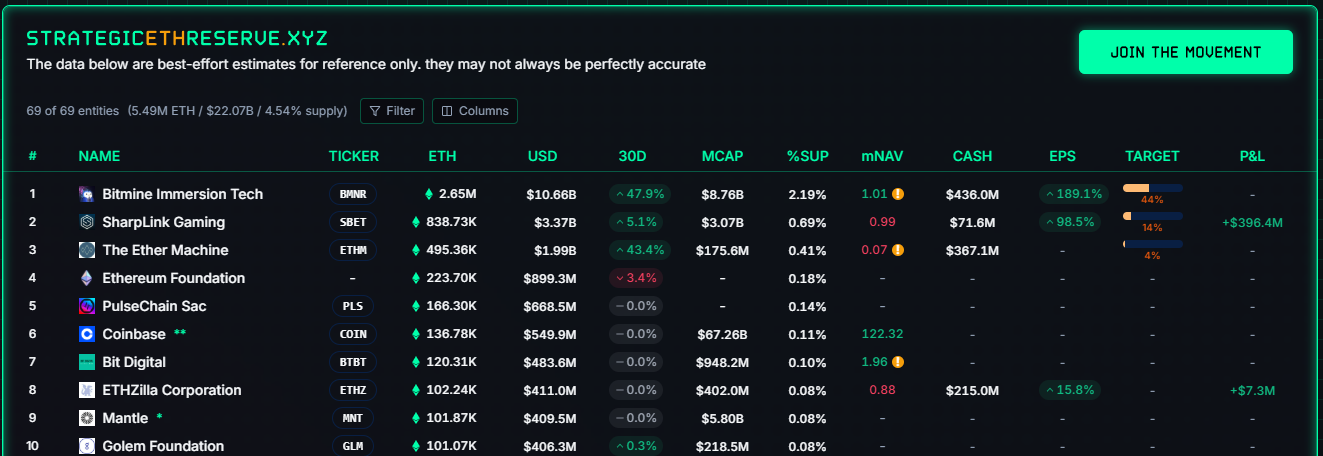Viewport: 1323px width, 456px height.
Task: Click the +$396.4M P&L value
Action: [1252, 222]
